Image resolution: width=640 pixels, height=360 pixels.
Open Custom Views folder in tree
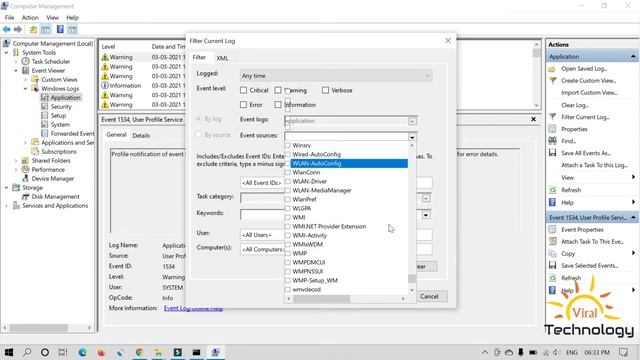(59, 80)
